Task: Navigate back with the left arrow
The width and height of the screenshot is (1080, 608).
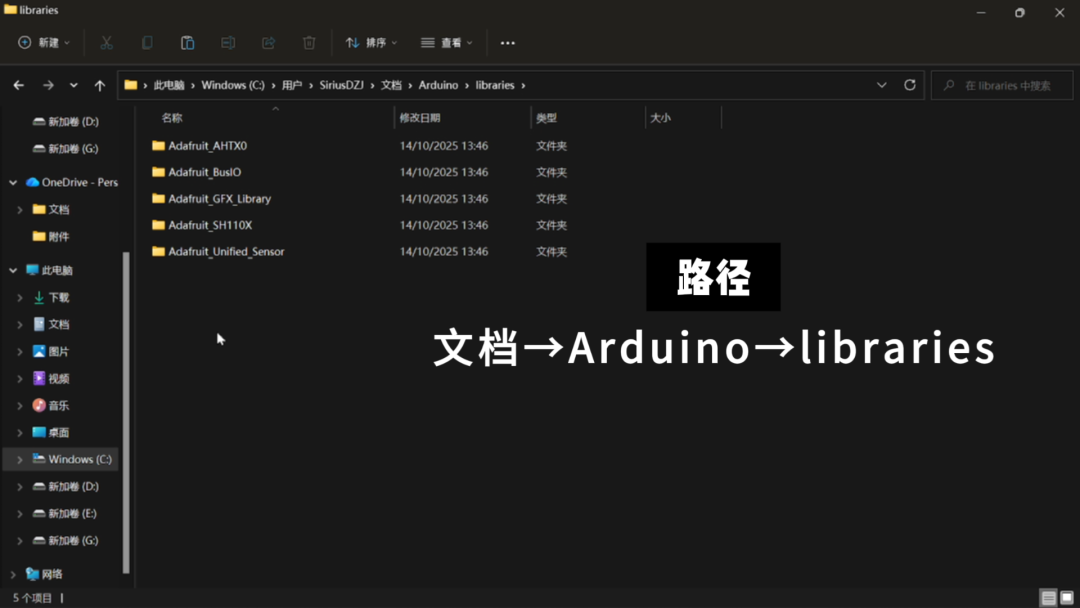Action: coord(18,85)
